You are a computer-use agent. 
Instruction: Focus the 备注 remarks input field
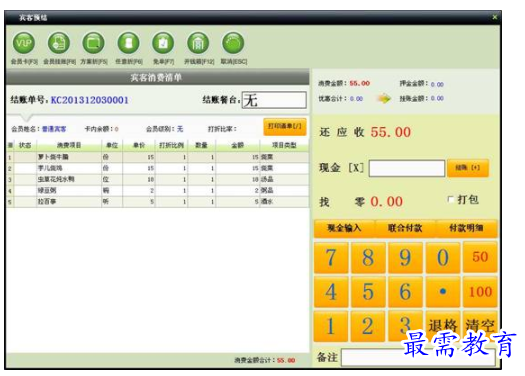click(x=418, y=358)
